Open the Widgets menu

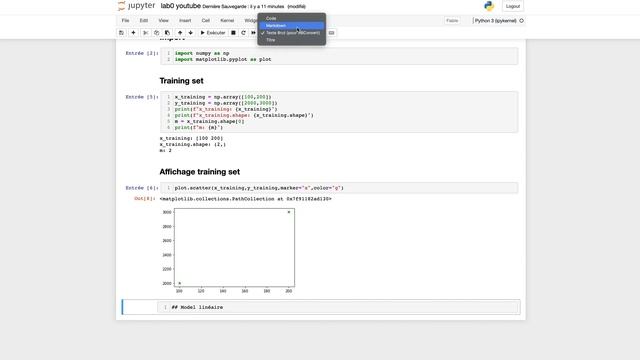point(251,20)
